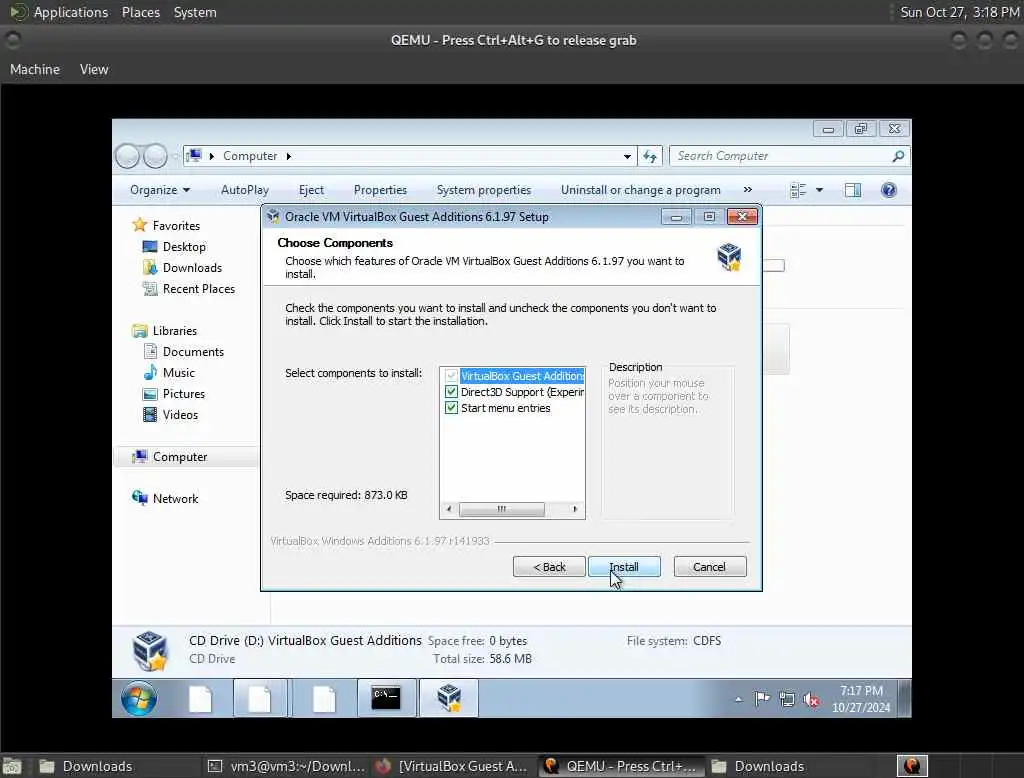Click the component list right scroll arrow

point(575,509)
